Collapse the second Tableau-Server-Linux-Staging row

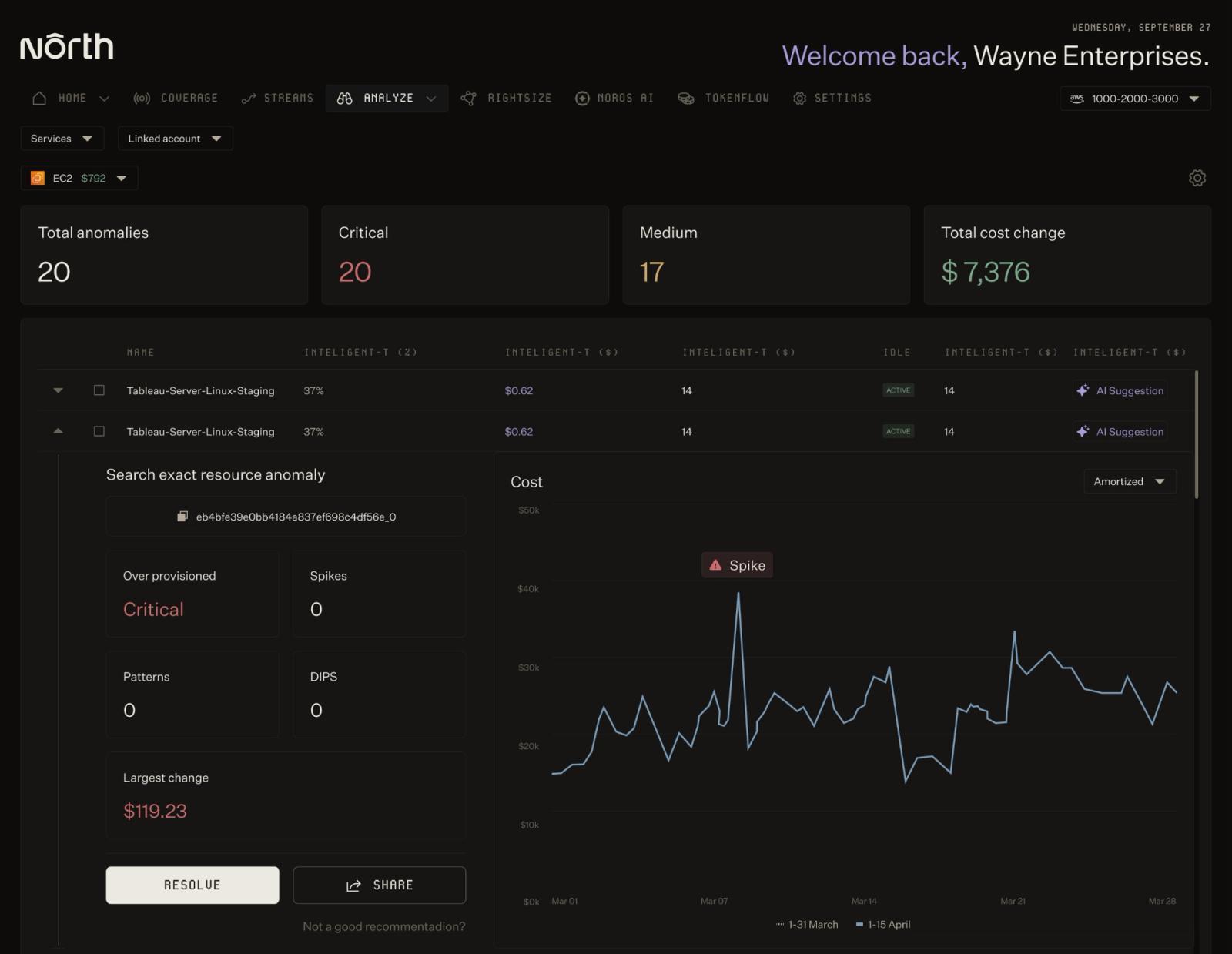[x=58, y=431]
